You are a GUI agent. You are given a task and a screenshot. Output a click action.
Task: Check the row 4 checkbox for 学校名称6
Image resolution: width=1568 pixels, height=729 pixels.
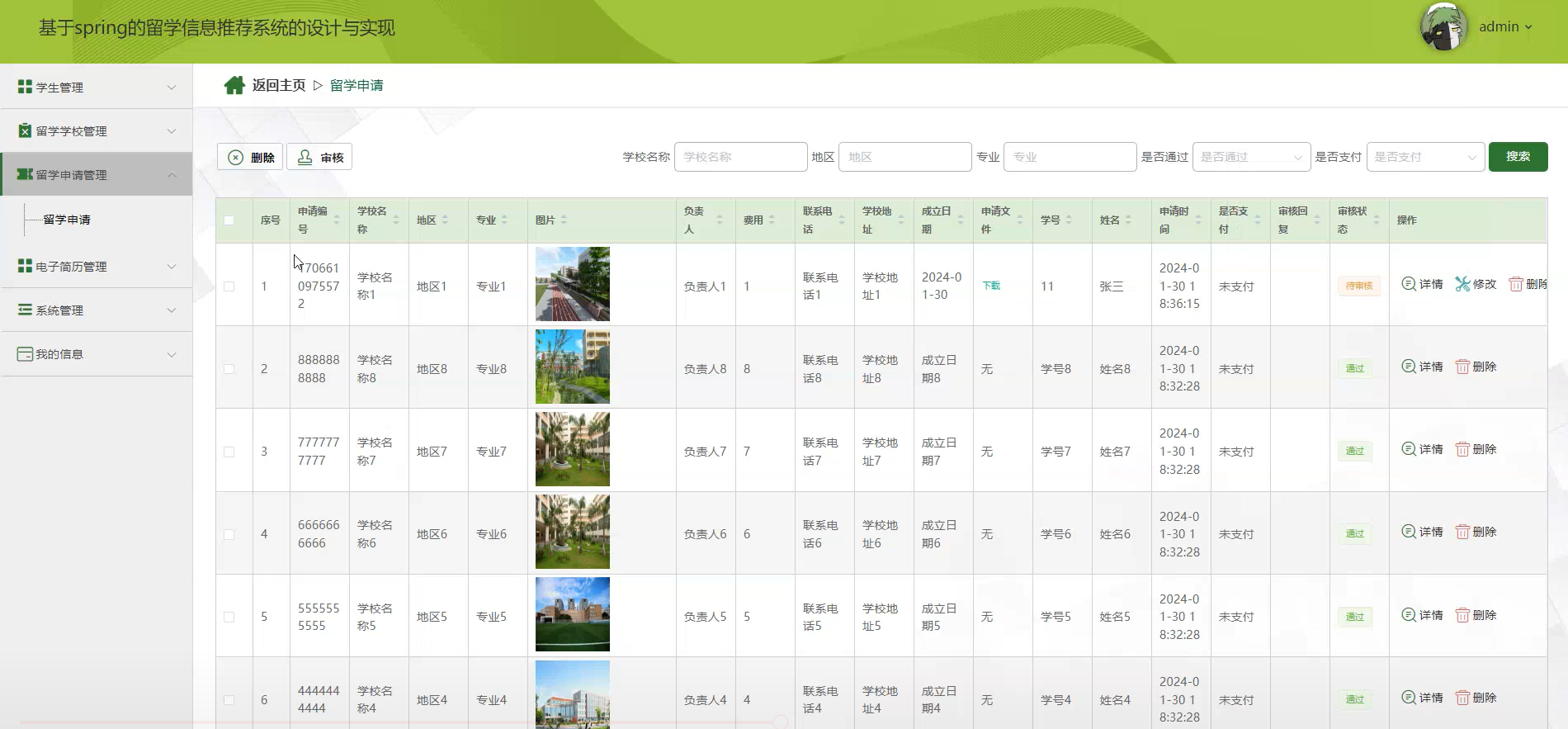click(x=229, y=534)
